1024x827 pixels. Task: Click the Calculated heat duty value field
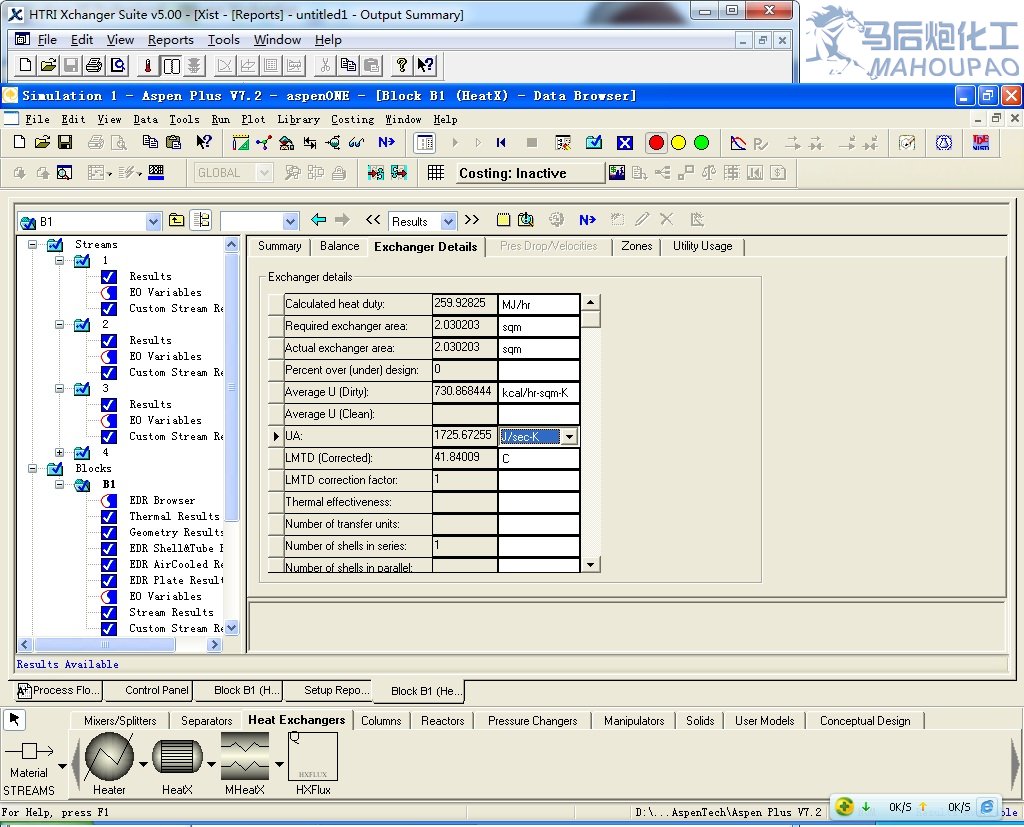pos(464,304)
